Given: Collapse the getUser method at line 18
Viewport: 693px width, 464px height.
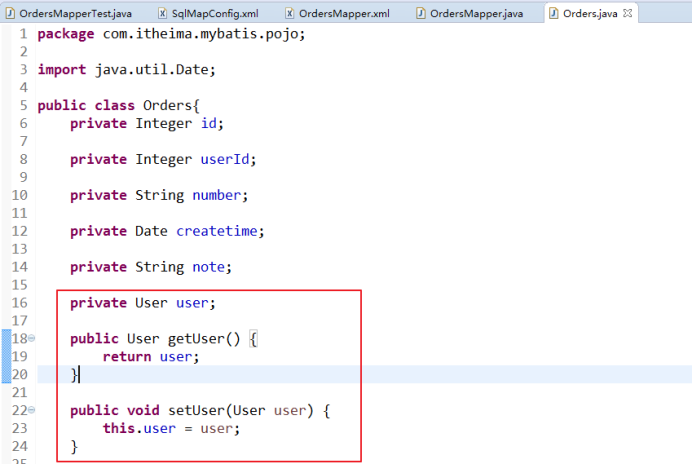Looking at the screenshot, I should (31, 338).
